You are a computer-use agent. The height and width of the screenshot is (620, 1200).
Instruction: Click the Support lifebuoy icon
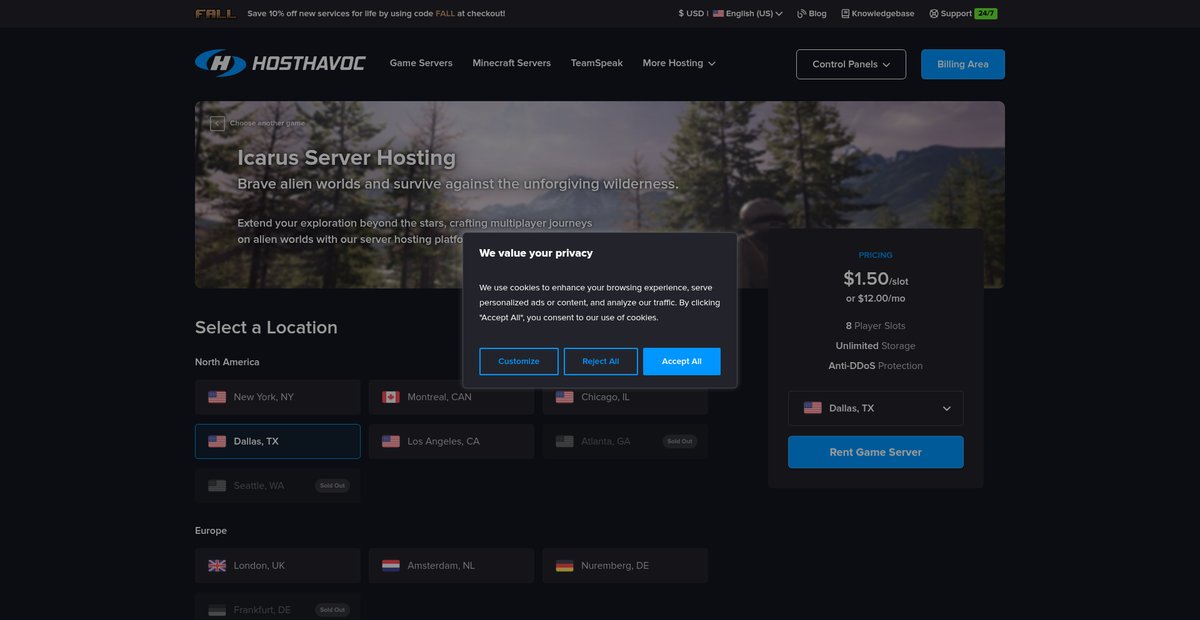point(934,14)
